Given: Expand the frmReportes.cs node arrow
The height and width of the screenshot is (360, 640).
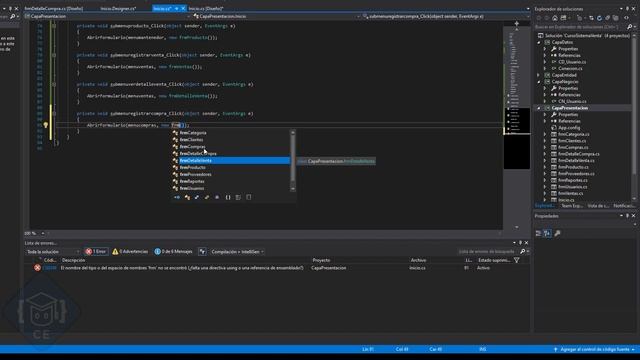Looking at the screenshot, I should [x=545, y=180].
